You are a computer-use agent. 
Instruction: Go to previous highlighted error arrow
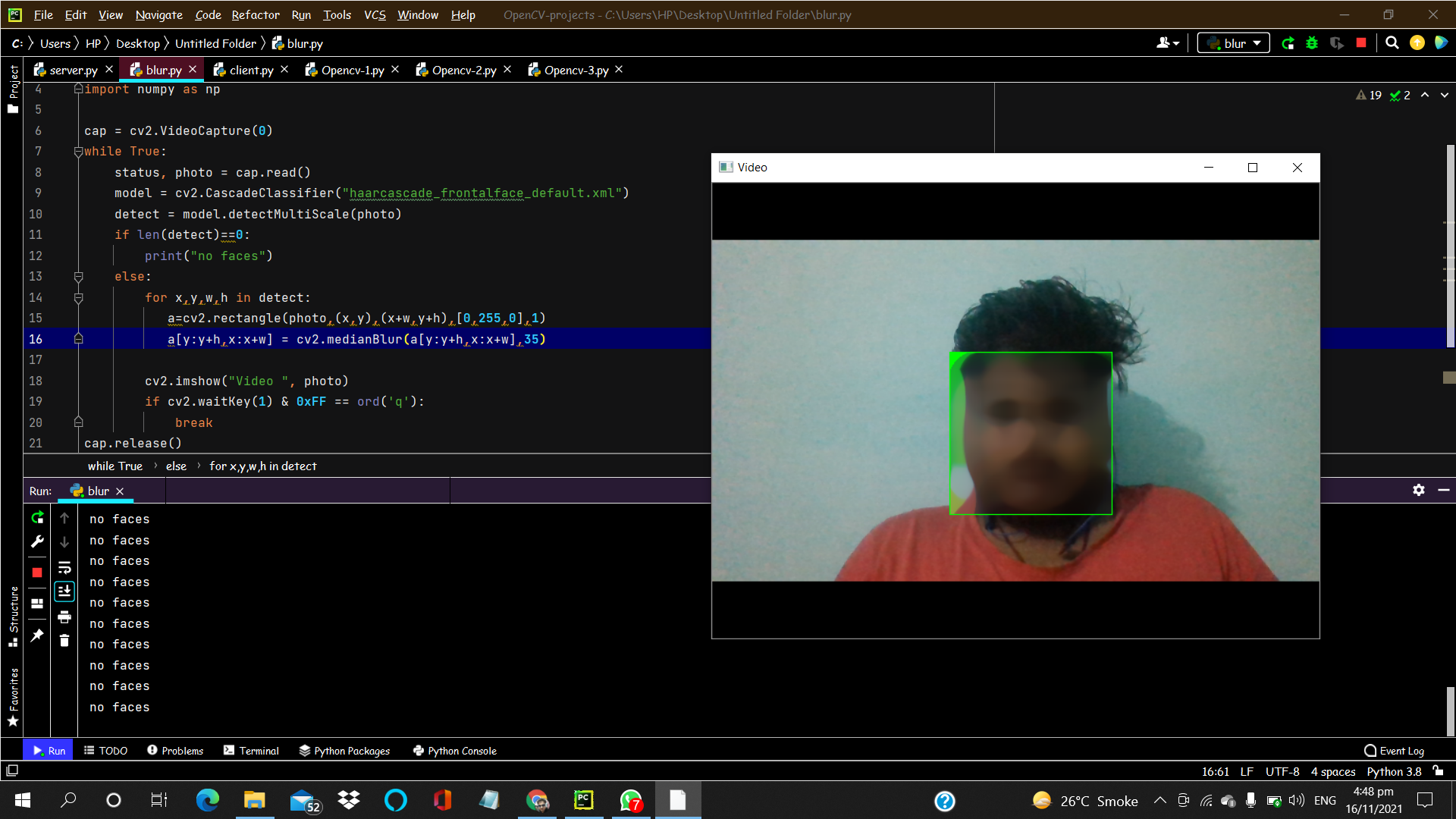1425,95
